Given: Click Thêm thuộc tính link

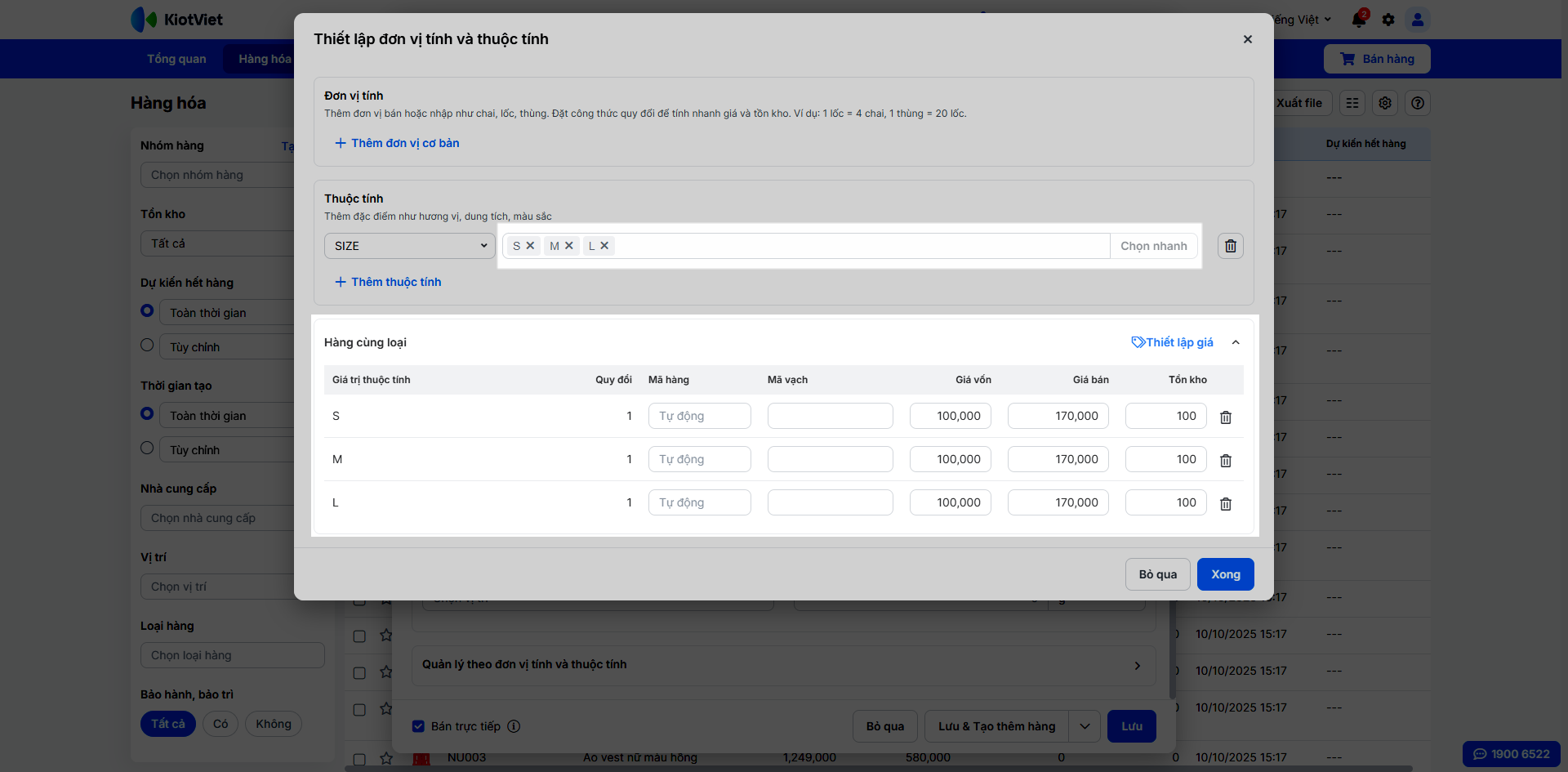Looking at the screenshot, I should point(388,282).
